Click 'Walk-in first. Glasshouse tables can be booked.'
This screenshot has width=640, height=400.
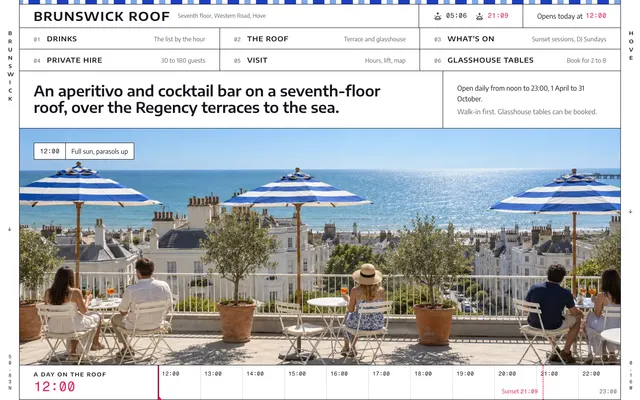click(x=527, y=112)
